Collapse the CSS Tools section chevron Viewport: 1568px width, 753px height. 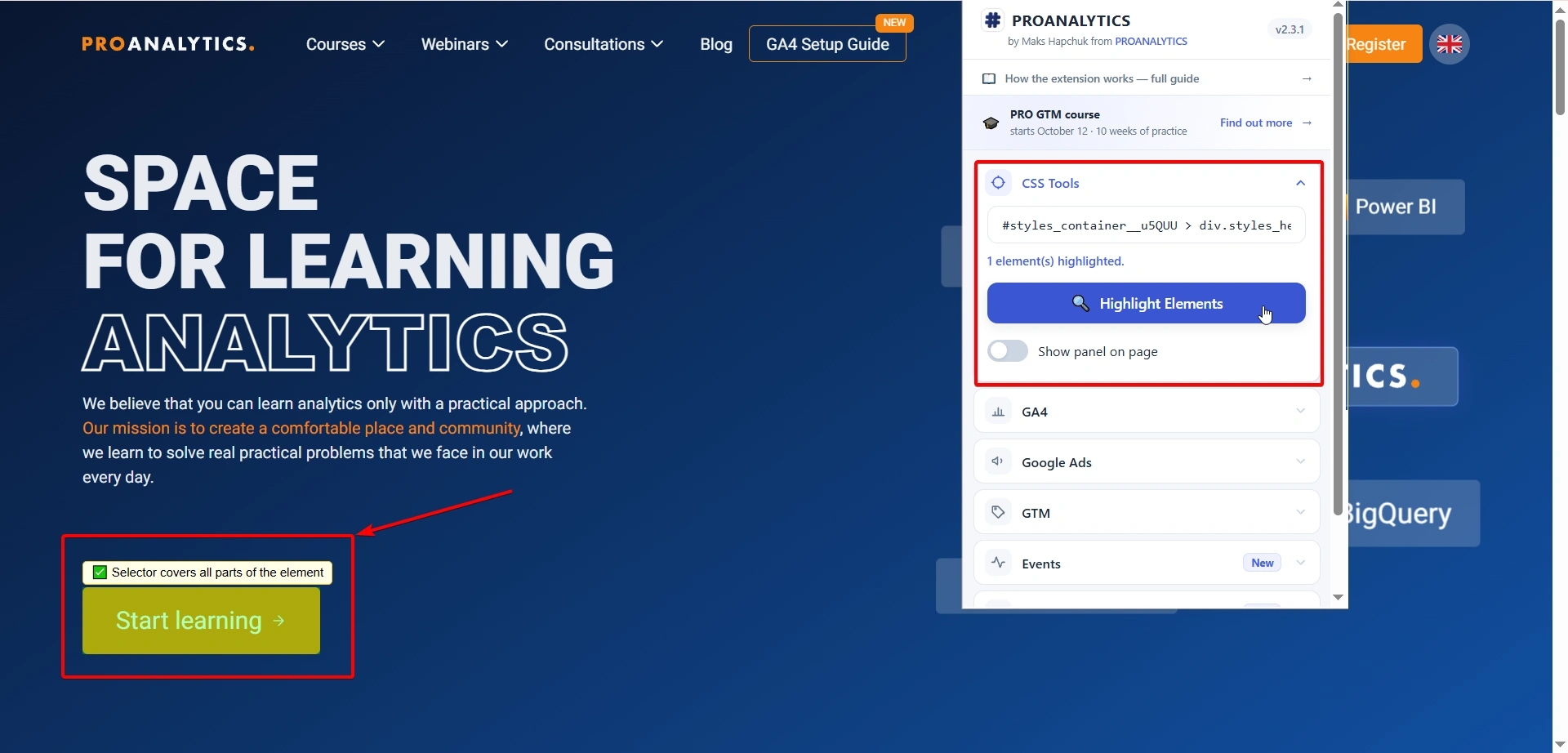pyautogui.click(x=1300, y=183)
